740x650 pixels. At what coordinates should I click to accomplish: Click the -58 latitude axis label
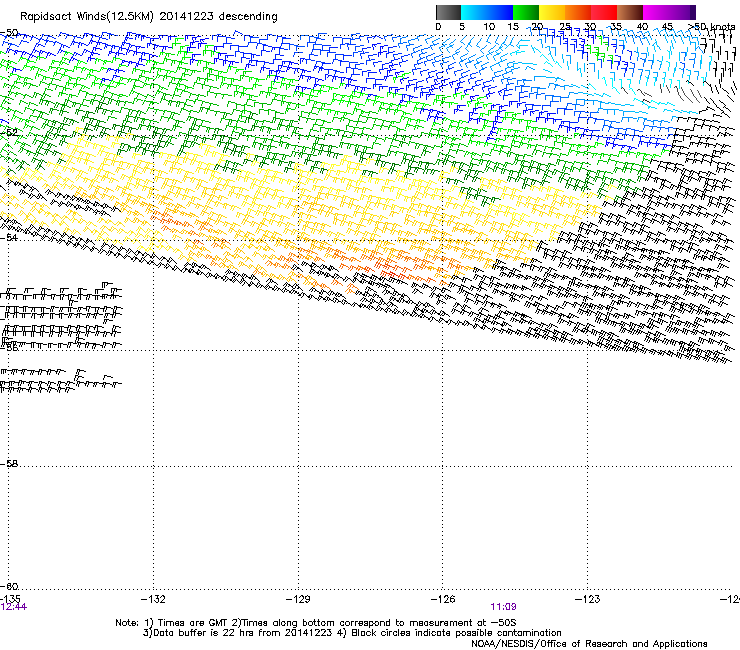(9, 464)
